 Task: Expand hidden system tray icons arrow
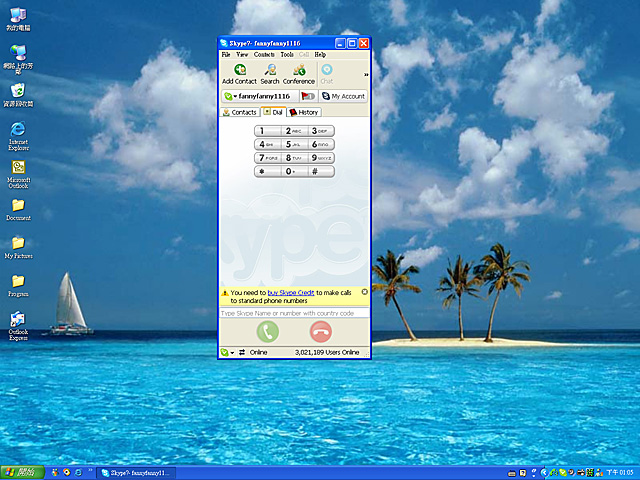[544, 473]
